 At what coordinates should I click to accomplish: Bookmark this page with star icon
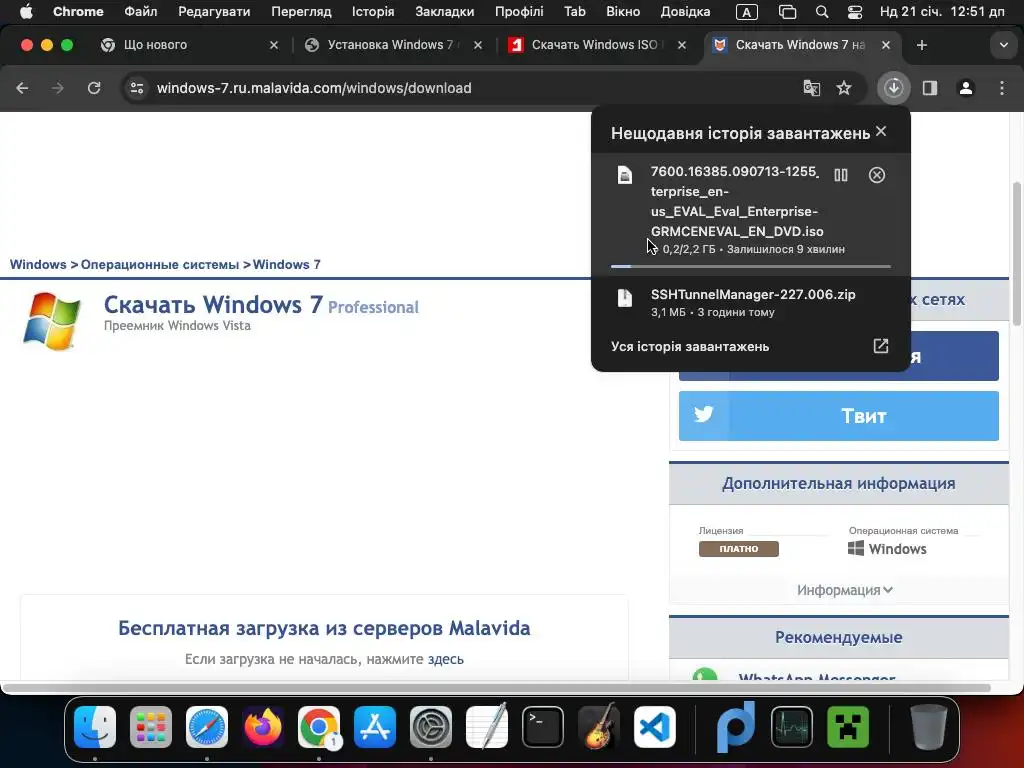click(x=844, y=88)
